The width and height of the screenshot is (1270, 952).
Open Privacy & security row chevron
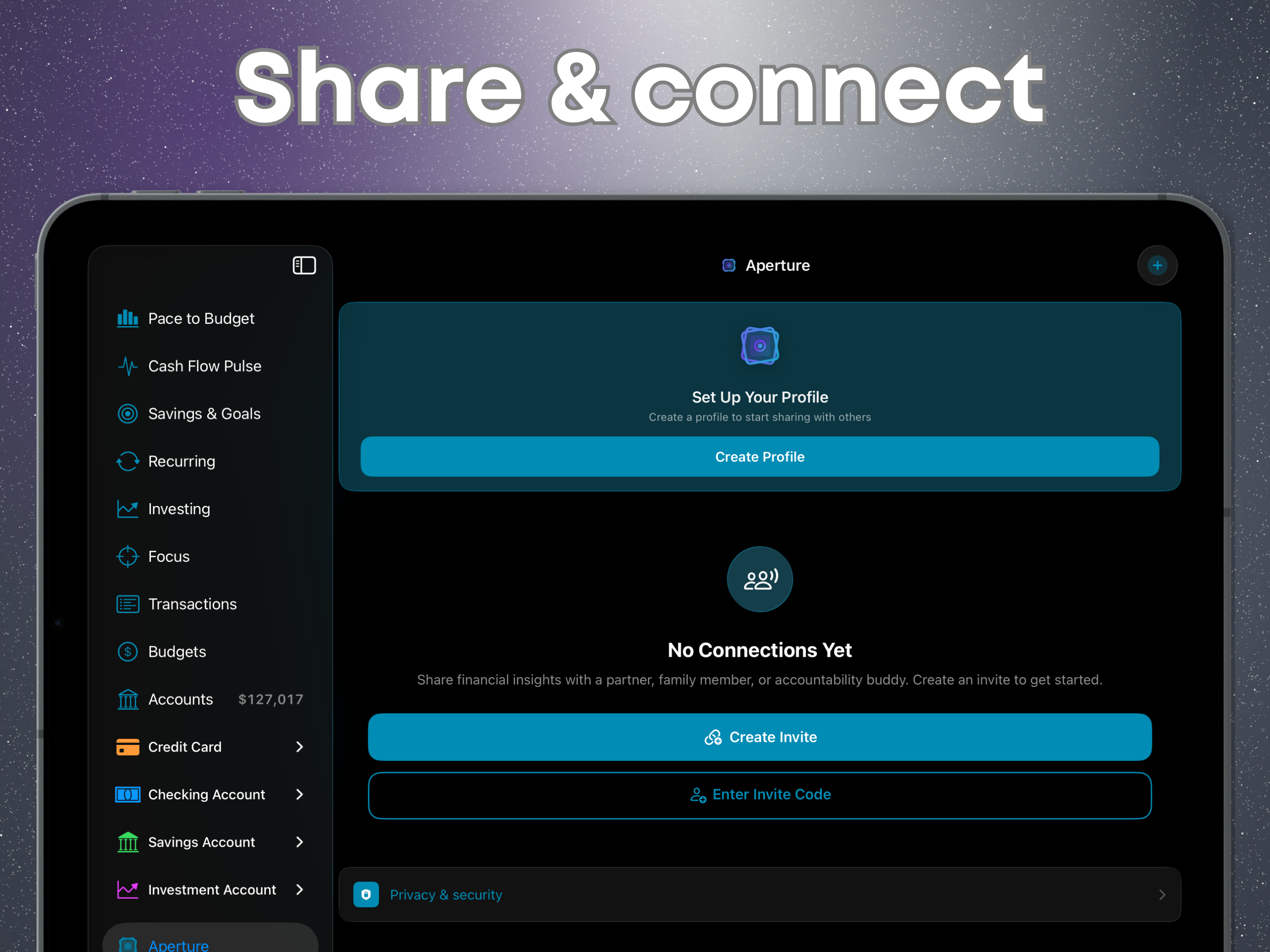pyautogui.click(x=1162, y=895)
